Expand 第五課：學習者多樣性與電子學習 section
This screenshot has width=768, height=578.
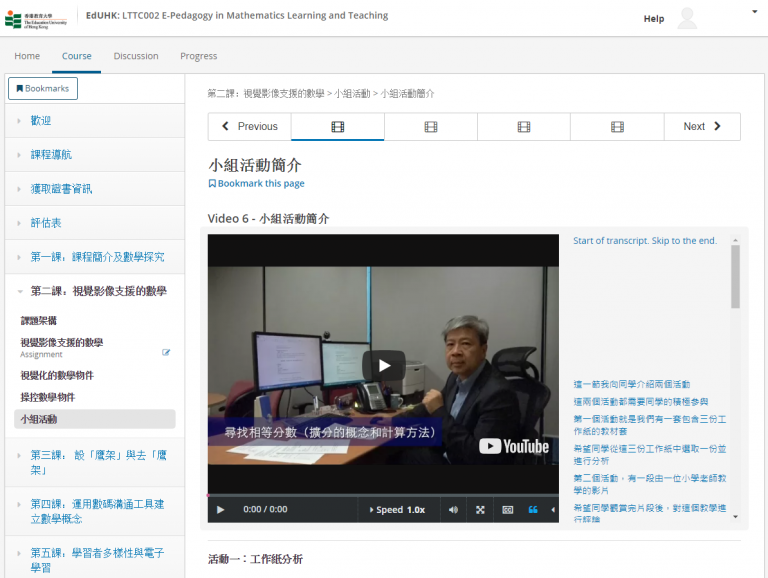point(95,560)
